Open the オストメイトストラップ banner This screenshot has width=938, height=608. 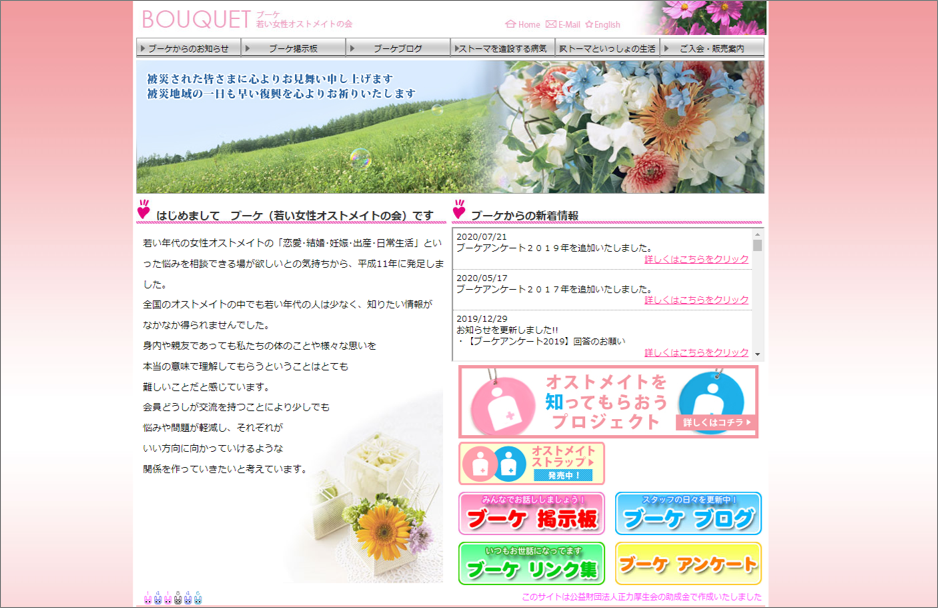click(532, 463)
